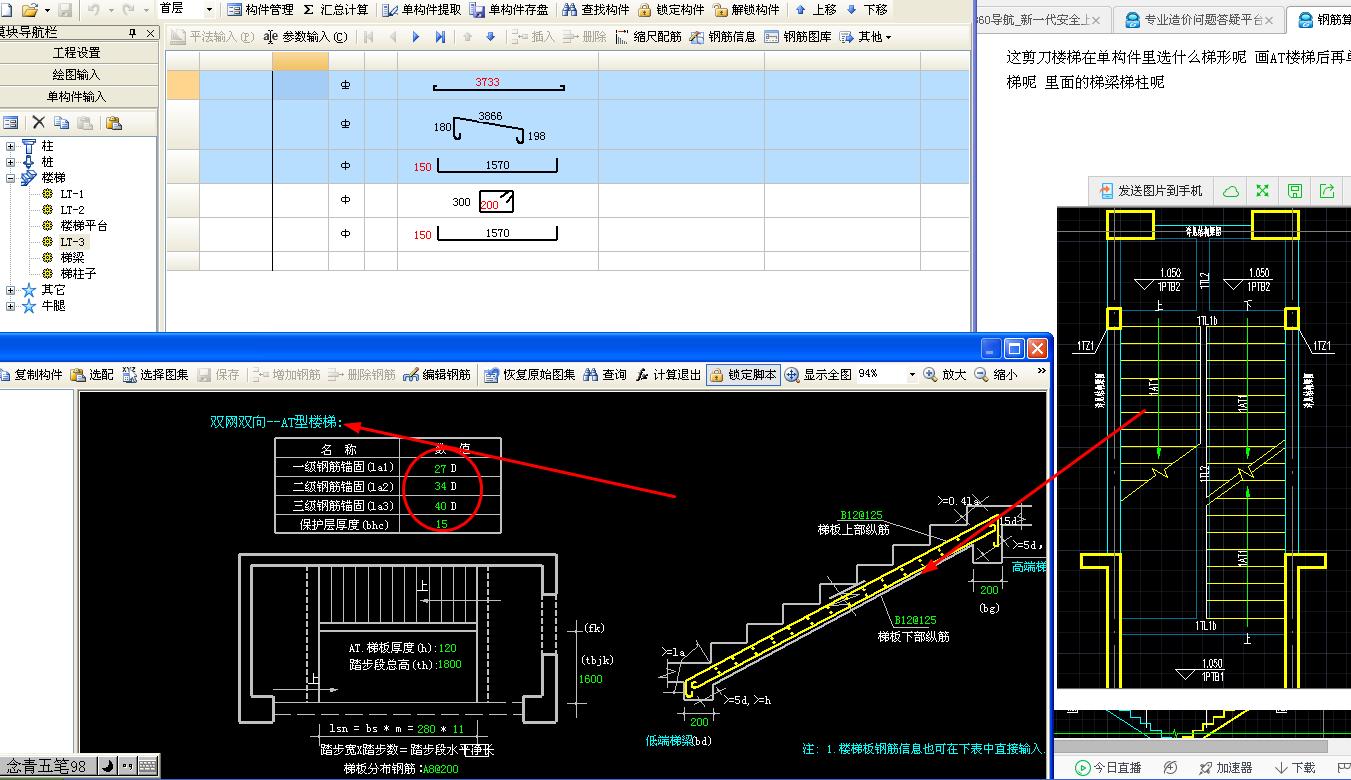Click 复制构件 in the atlas window
Screen dimensions: 1351x780
[31, 375]
